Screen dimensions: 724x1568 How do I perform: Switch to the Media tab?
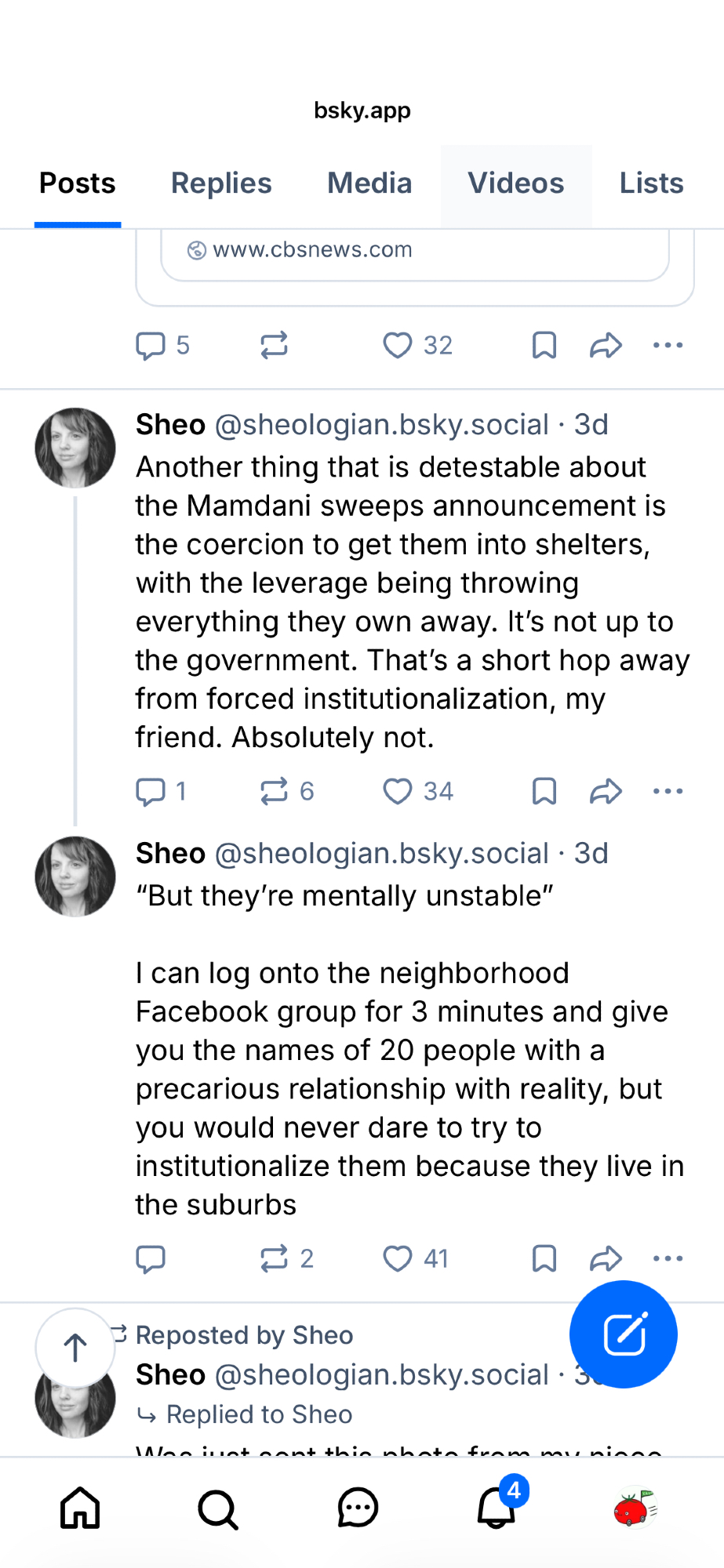coord(369,183)
